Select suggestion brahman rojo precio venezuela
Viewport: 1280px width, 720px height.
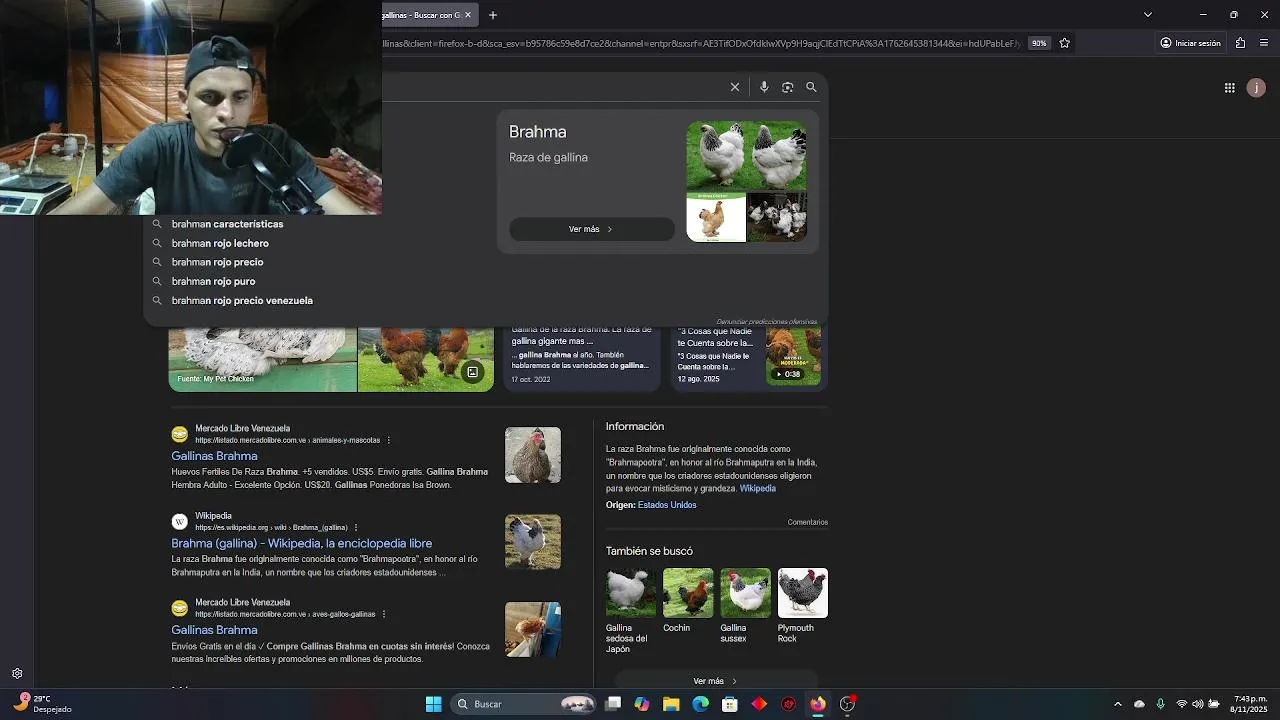(x=242, y=300)
